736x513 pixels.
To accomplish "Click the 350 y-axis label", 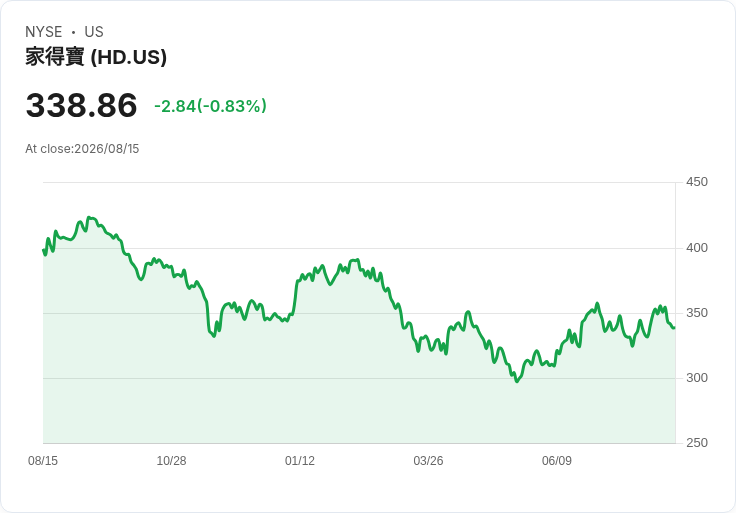I will [x=697, y=313].
